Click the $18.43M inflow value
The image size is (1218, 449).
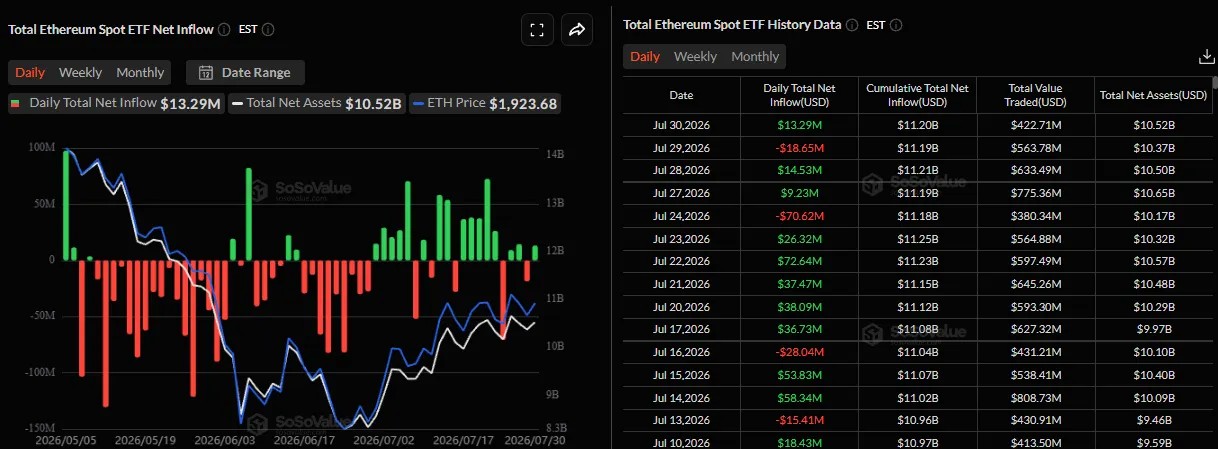pos(798,442)
